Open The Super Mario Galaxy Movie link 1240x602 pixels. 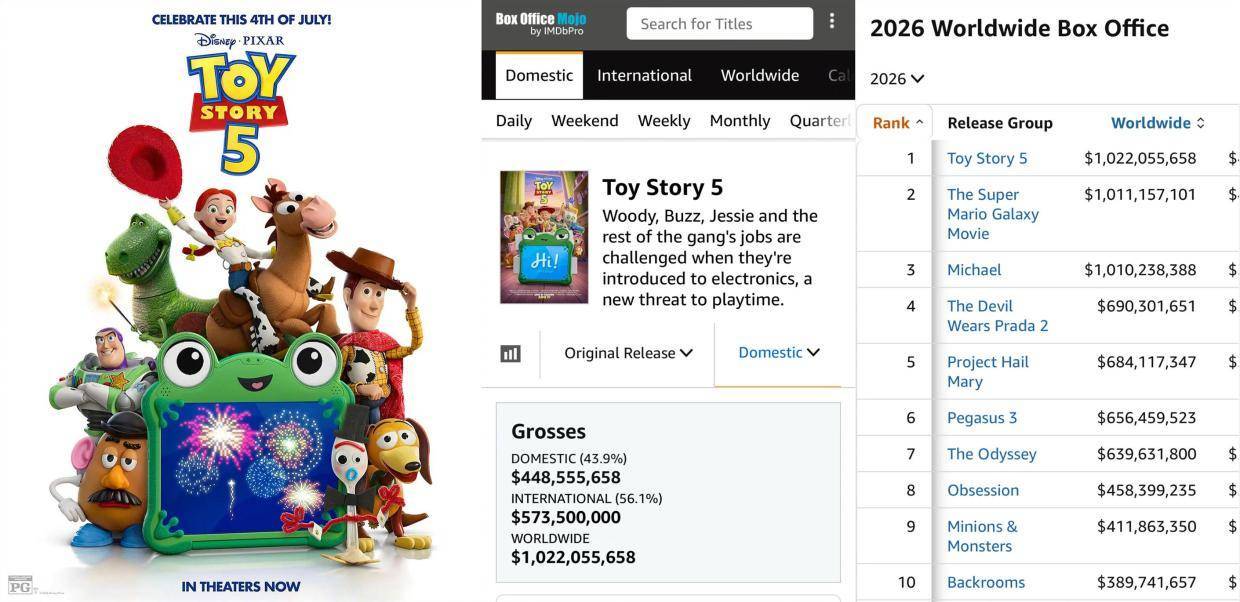click(x=993, y=214)
